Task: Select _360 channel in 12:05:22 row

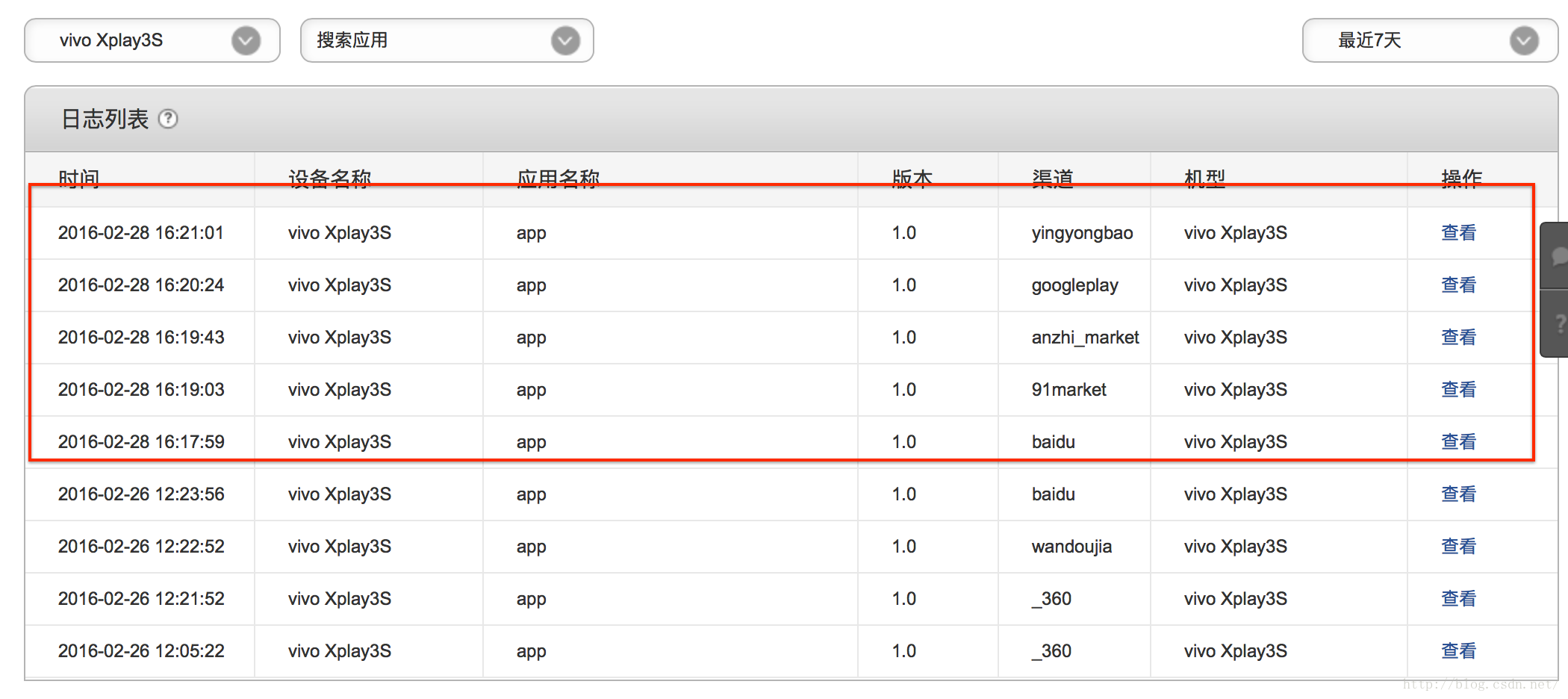Action: coord(1051,651)
